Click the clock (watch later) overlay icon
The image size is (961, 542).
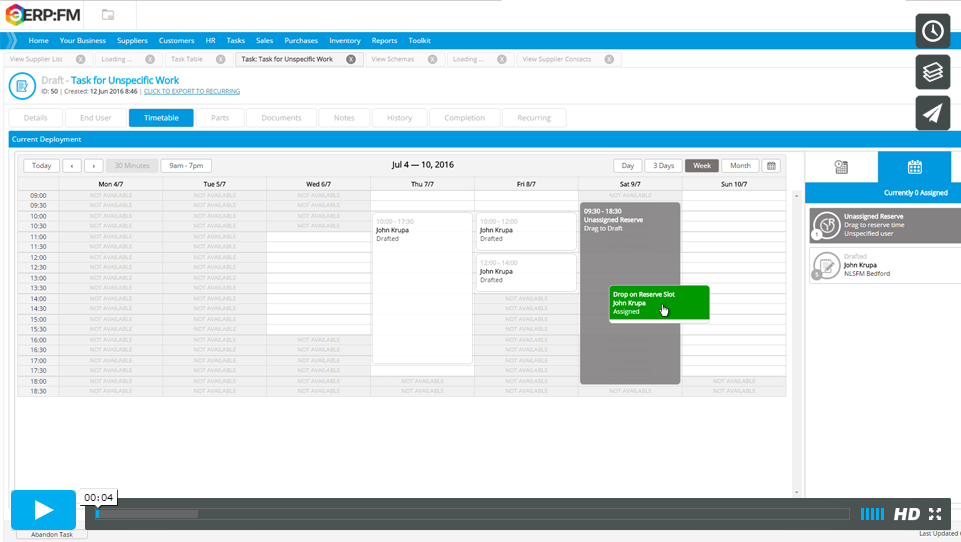coord(932,31)
